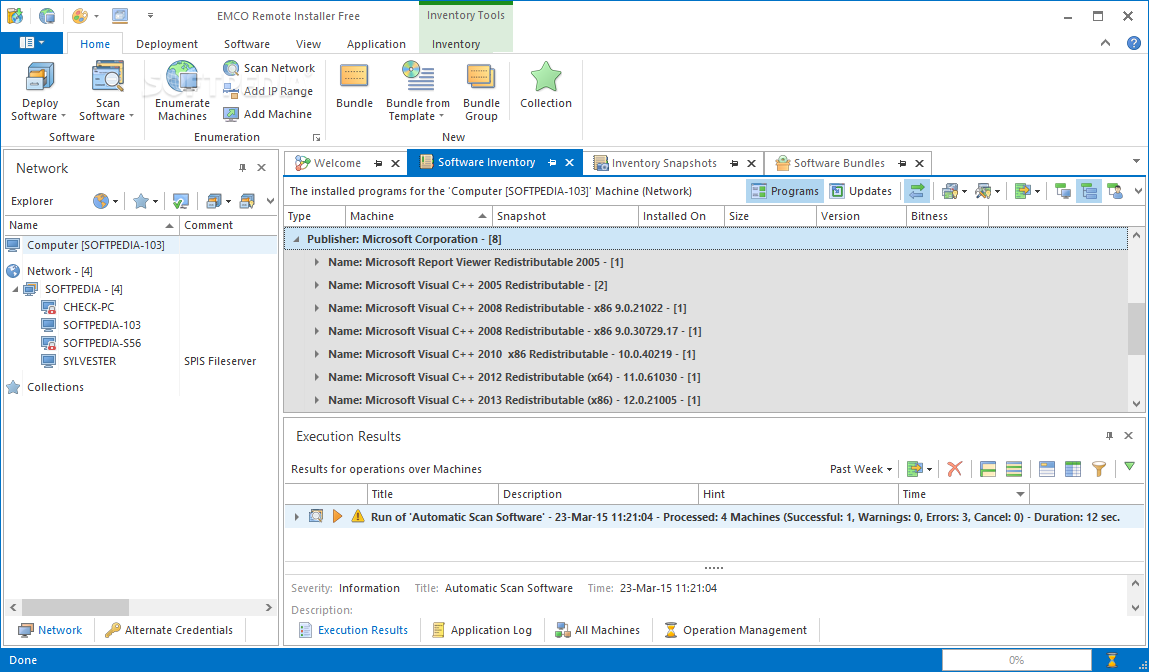
Task: Close the Welcome tab
Action: point(396,163)
